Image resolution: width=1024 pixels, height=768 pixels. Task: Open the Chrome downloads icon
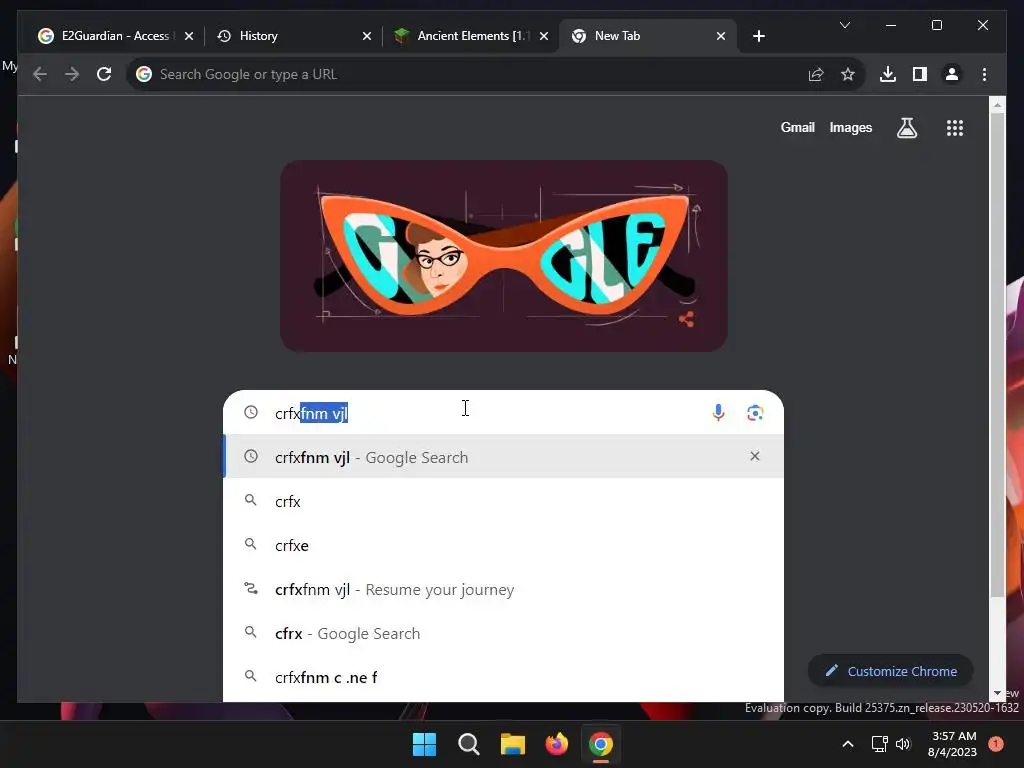888,74
